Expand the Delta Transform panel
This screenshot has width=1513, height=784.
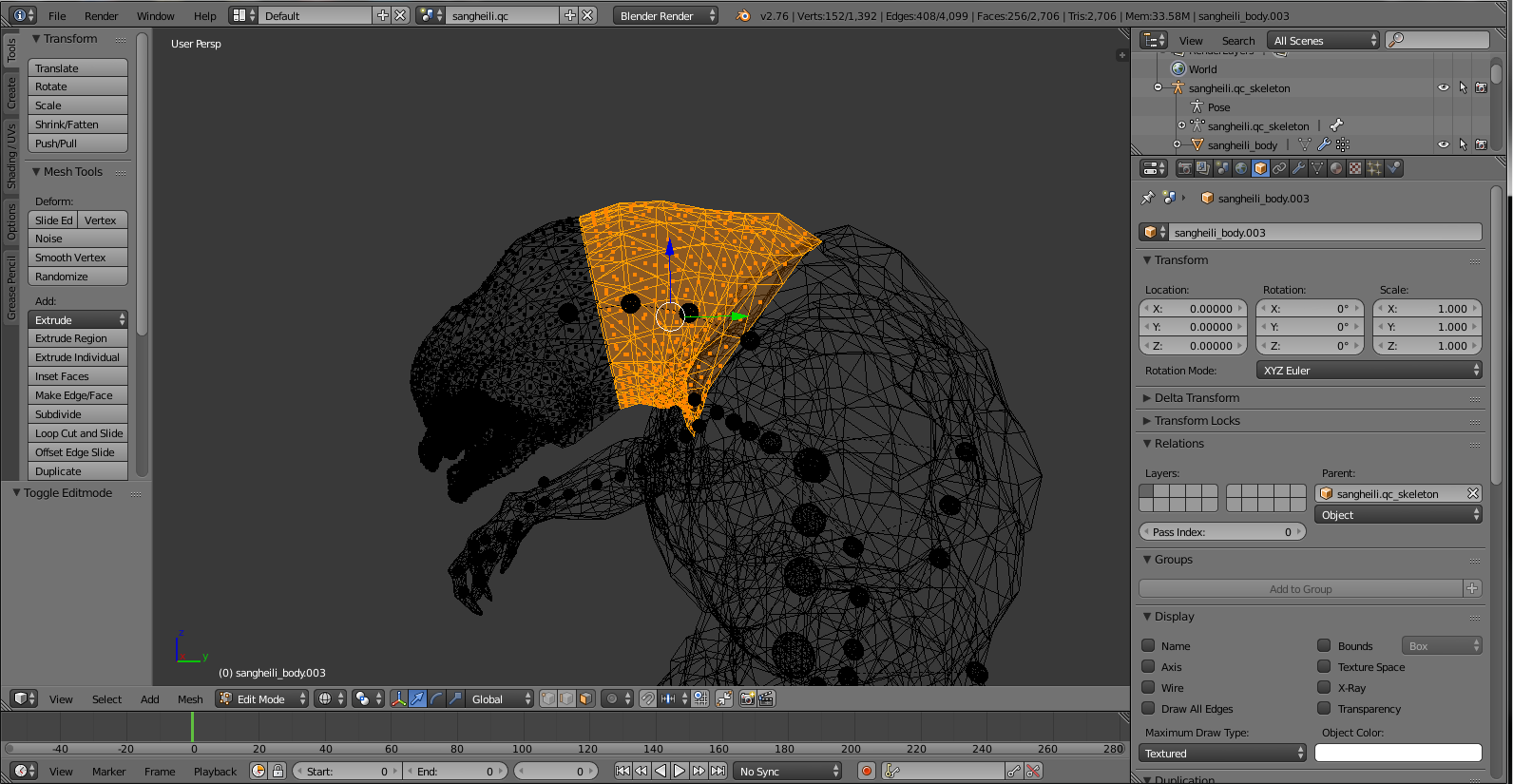tap(1197, 398)
